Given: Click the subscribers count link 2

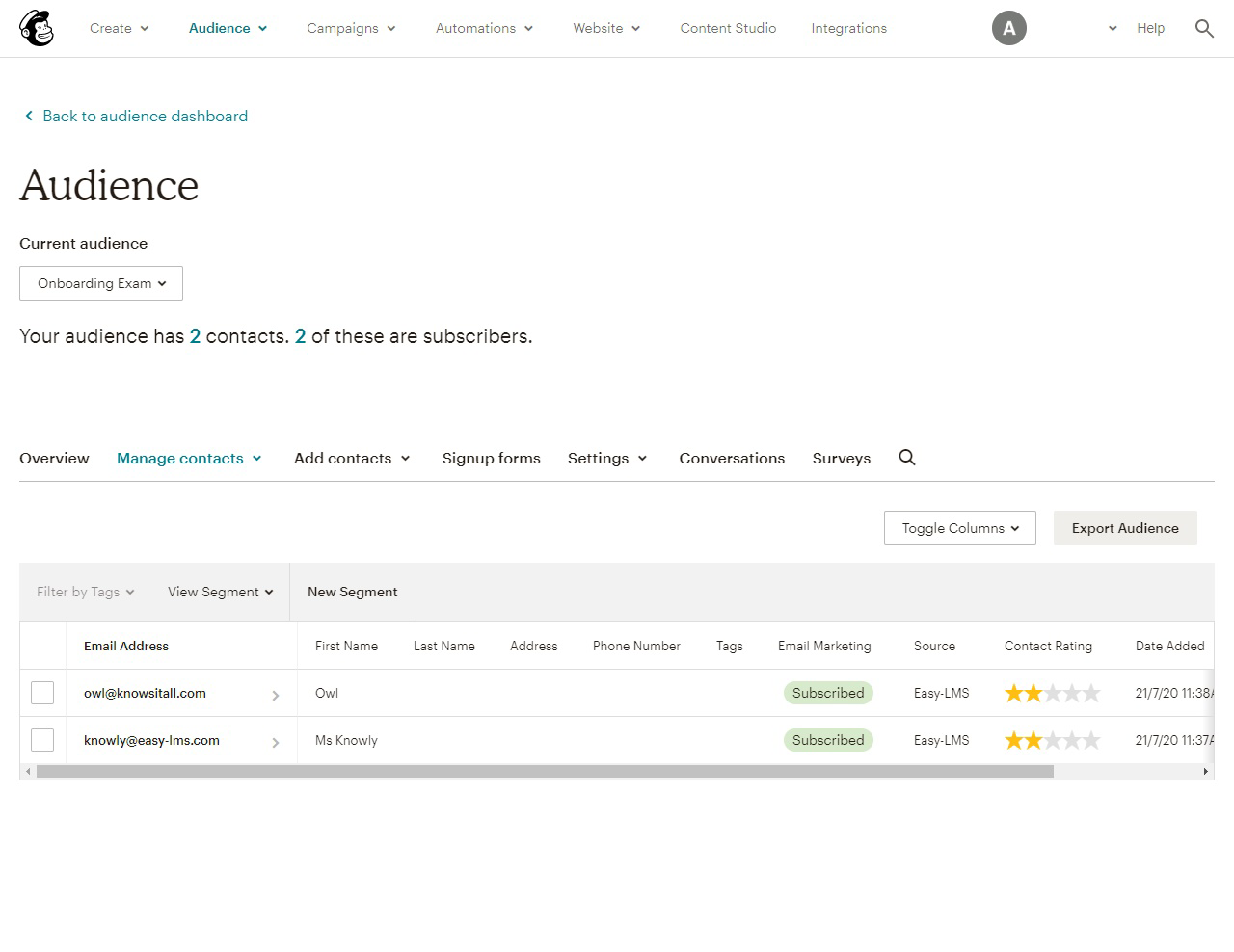Looking at the screenshot, I should [301, 336].
